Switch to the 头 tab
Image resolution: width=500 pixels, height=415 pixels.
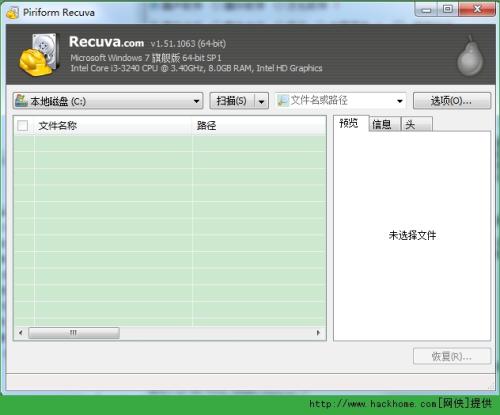[417, 124]
